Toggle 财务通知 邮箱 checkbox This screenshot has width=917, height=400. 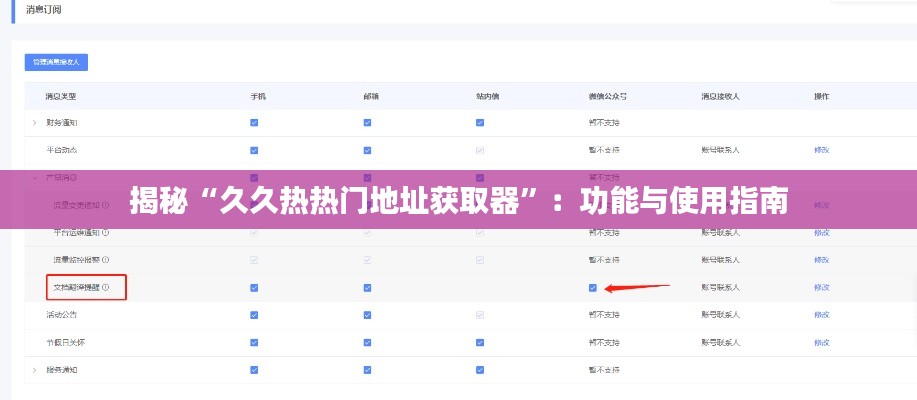pos(367,123)
